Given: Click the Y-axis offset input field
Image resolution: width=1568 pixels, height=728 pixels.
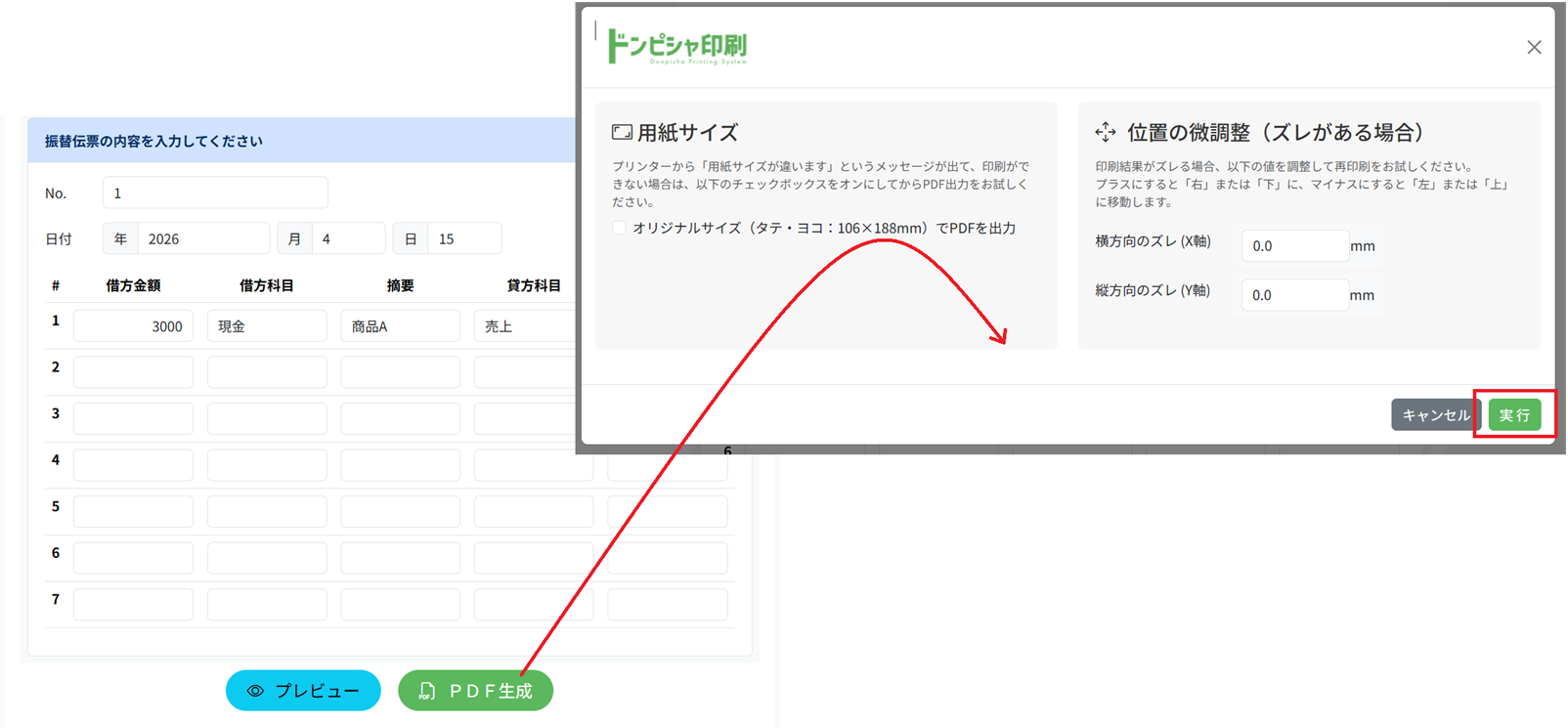Looking at the screenshot, I should click(x=1293, y=295).
